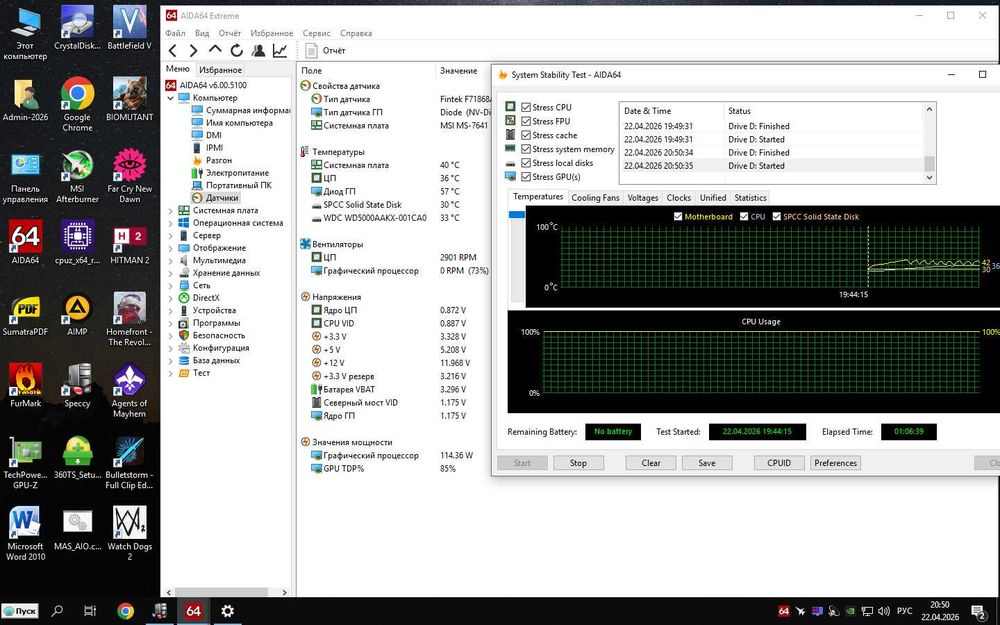This screenshot has height=625, width=1000.
Task: Open Watch Dogs 2 desktop shortcut
Action: pyautogui.click(x=129, y=534)
